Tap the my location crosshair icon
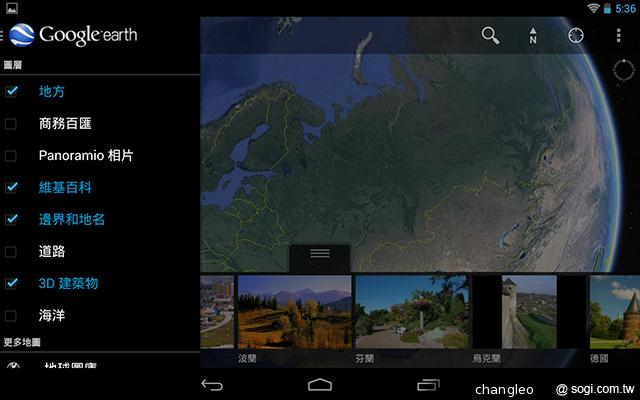This screenshot has height=400, width=640. [x=576, y=36]
